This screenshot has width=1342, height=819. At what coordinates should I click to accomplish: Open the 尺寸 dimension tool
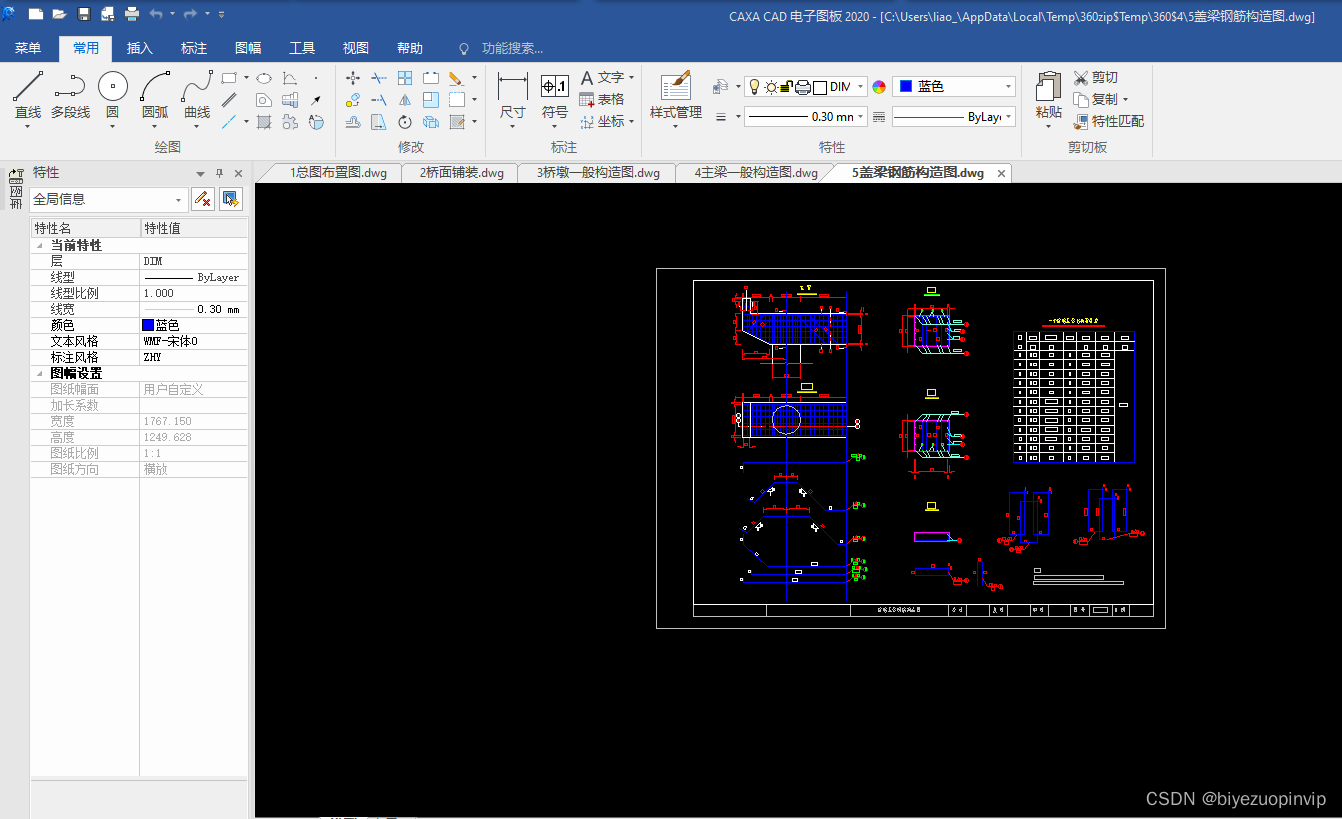tap(513, 97)
